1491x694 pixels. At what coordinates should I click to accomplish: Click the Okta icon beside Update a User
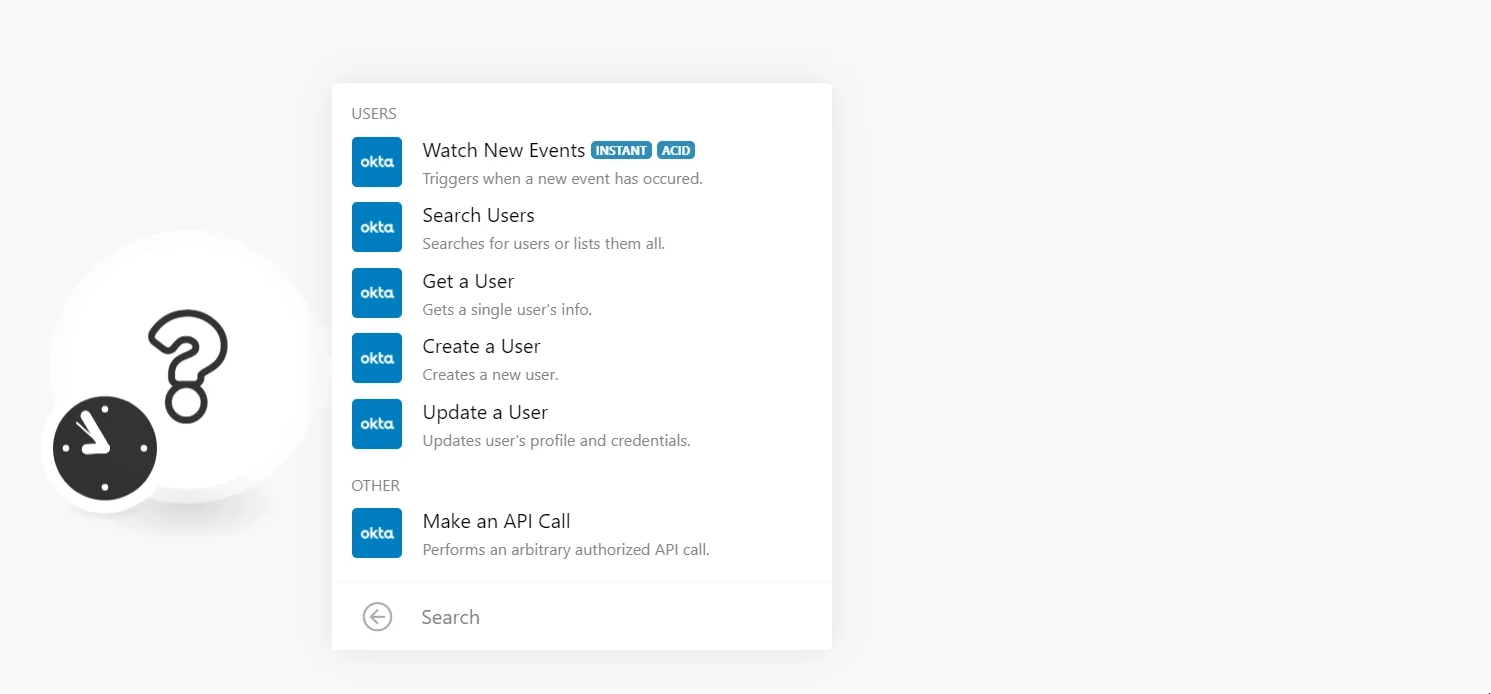tap(377, 424)
